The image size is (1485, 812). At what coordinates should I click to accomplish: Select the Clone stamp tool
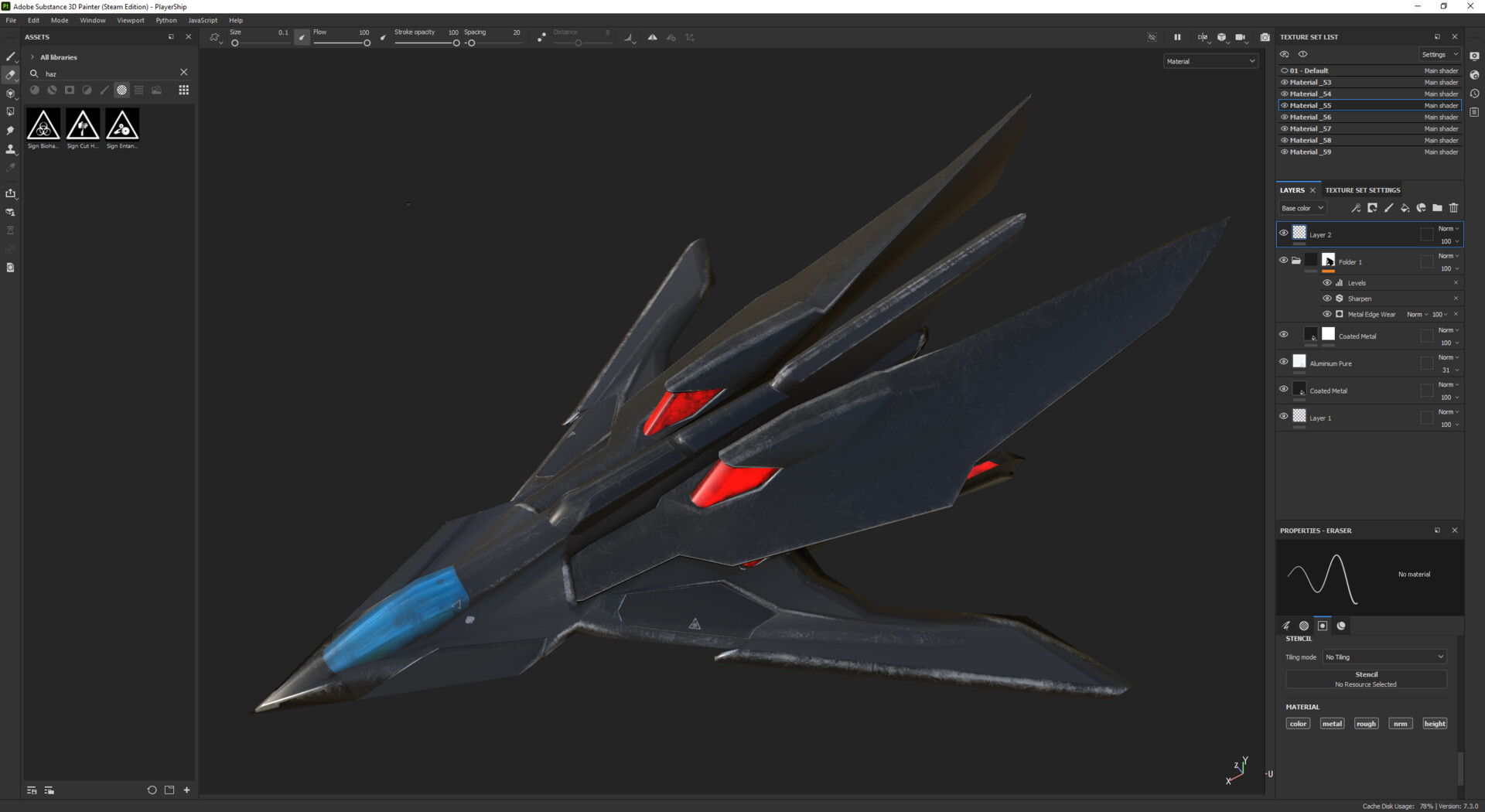(x=10, y=149)
